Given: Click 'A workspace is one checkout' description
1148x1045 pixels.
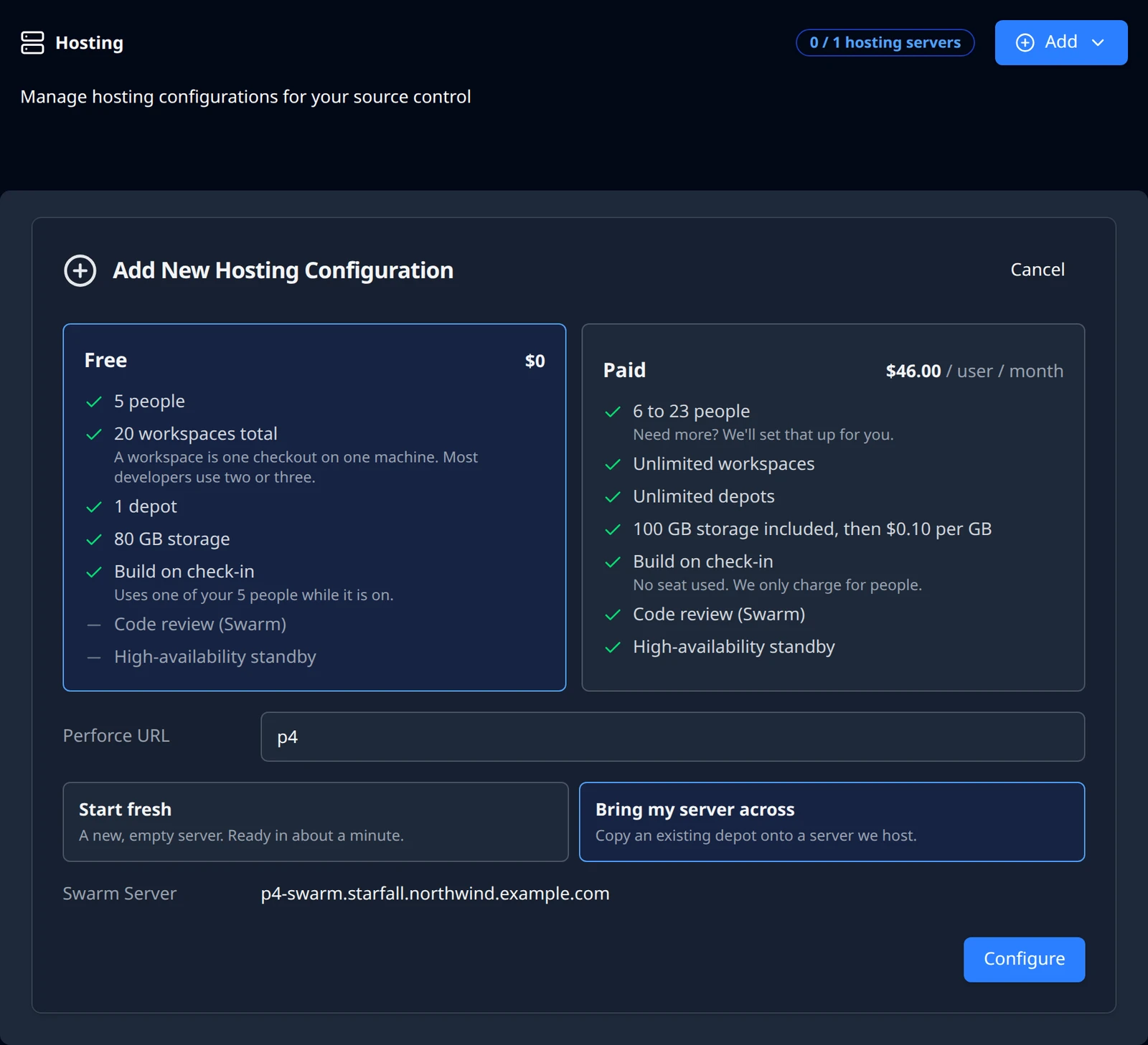Looking at the screenshot, I should (x=296, y=467).
